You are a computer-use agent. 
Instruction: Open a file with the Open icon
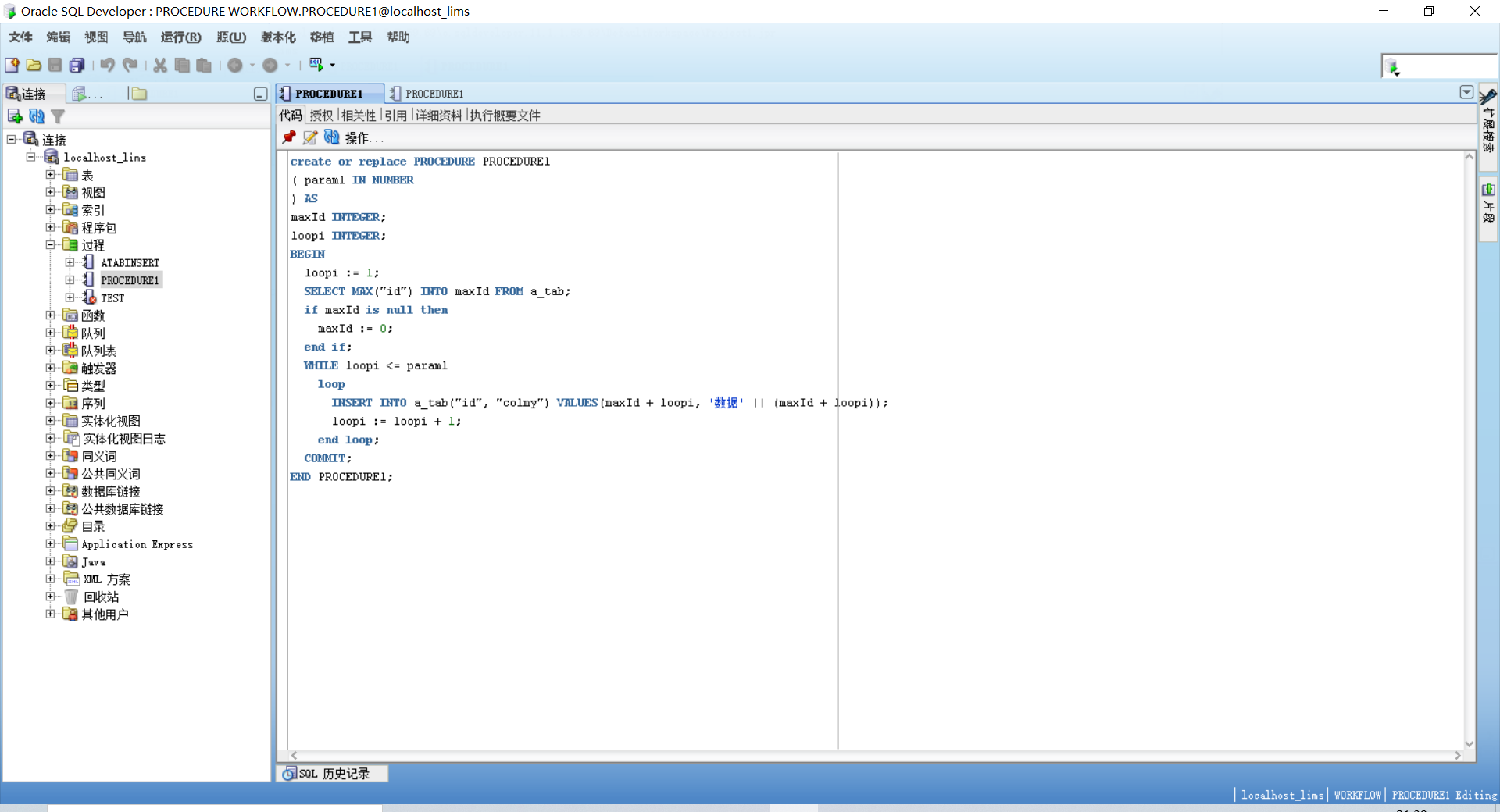point(34,65)
